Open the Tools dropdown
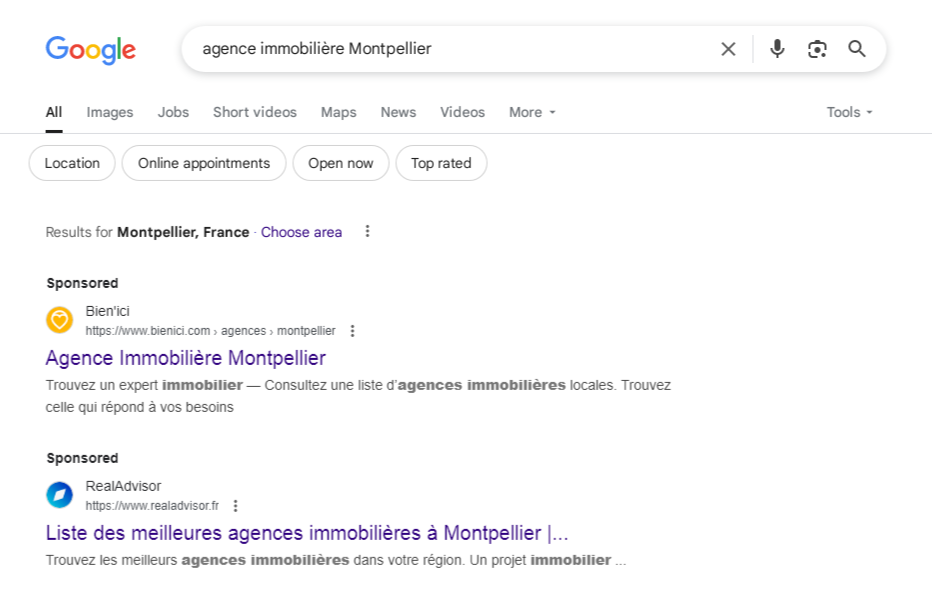The width and height of the screenshot is (932, 592). point(848,112)
